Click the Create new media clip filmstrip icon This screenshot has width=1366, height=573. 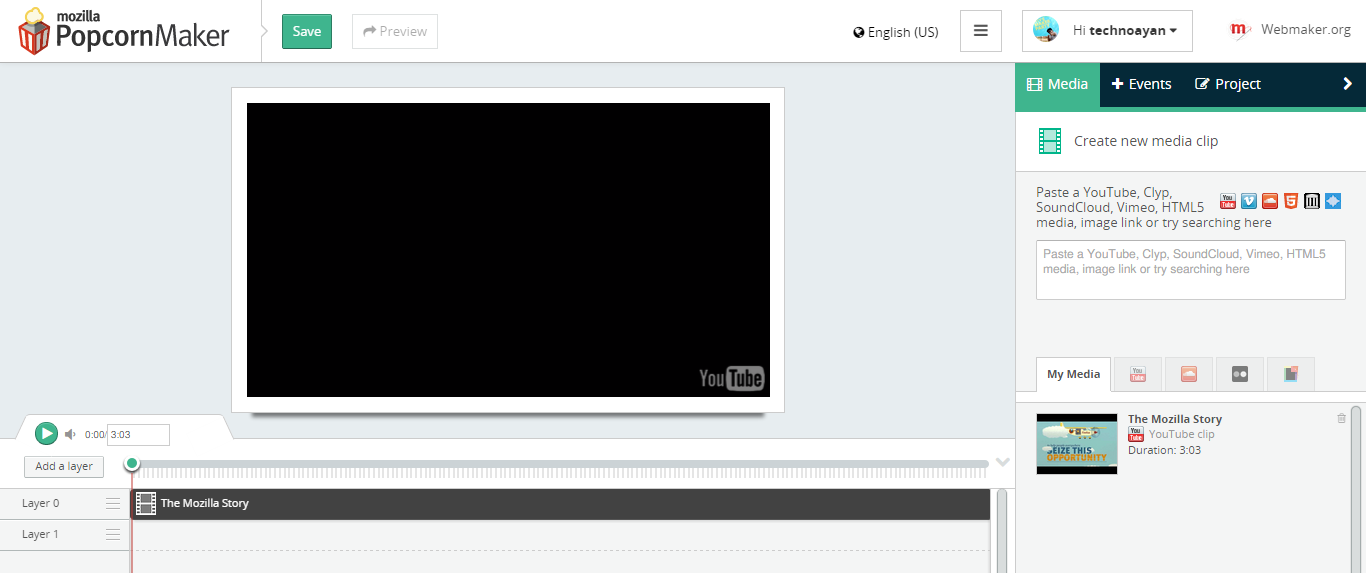point(1050,141)
